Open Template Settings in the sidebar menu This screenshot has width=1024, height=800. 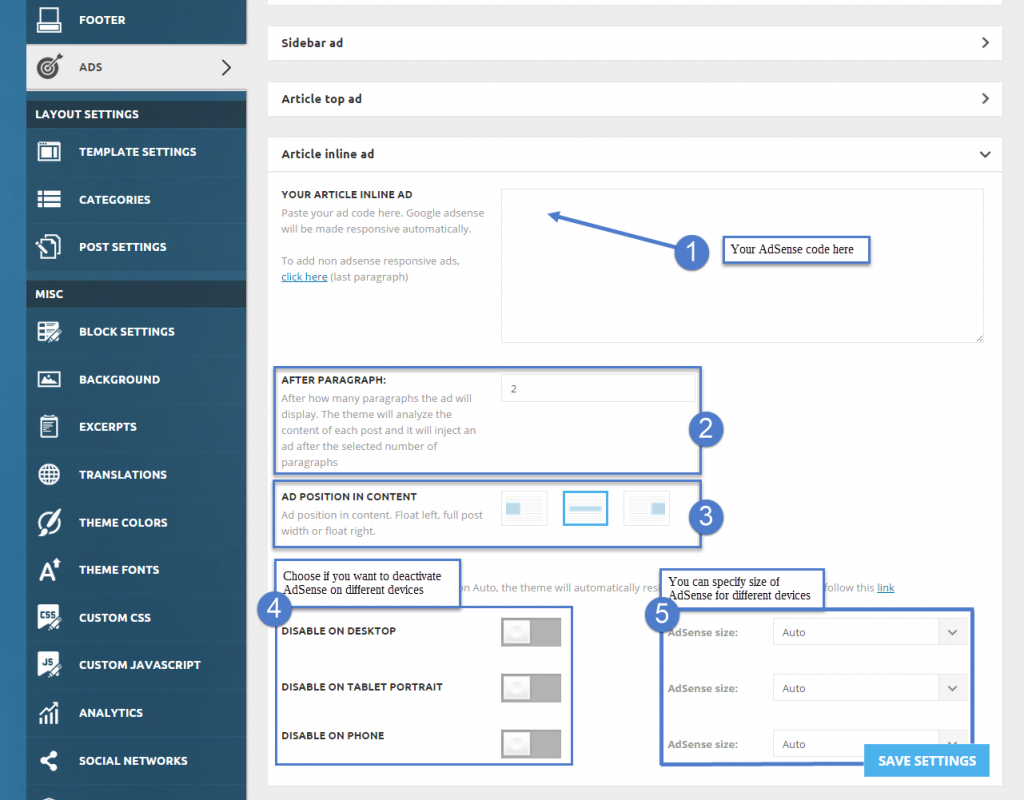pos(137,152)
